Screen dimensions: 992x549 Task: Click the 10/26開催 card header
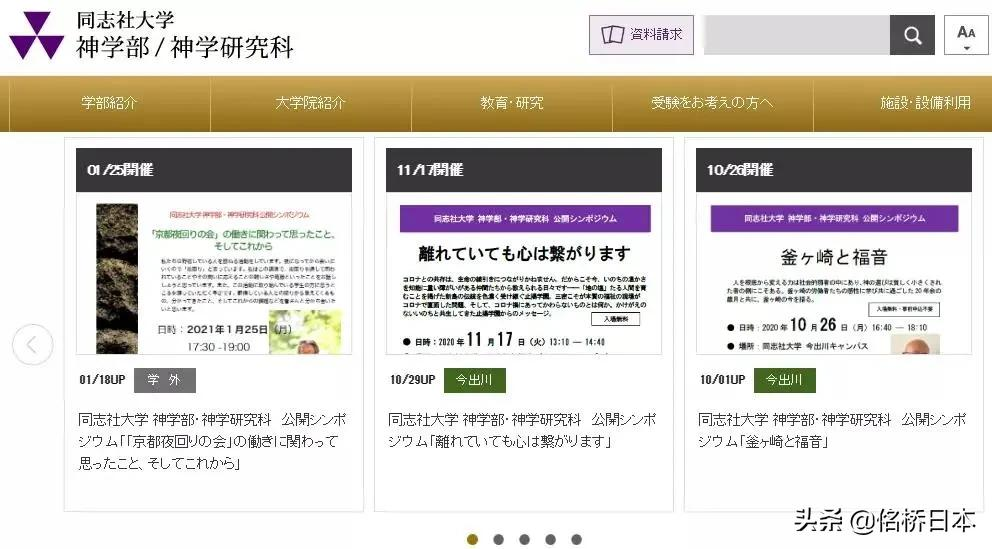[834, 170]
